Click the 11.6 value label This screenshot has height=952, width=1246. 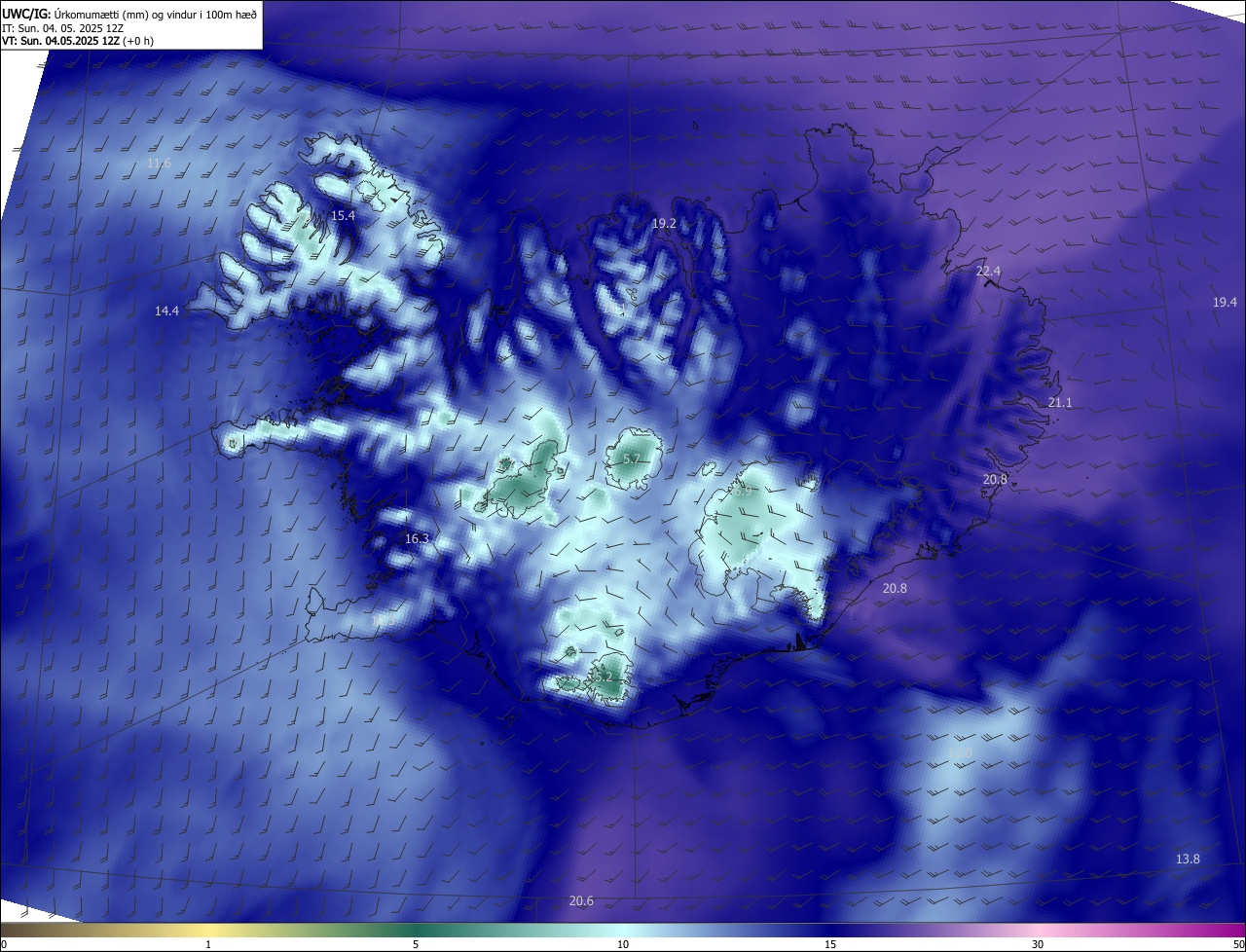(159, 164)
